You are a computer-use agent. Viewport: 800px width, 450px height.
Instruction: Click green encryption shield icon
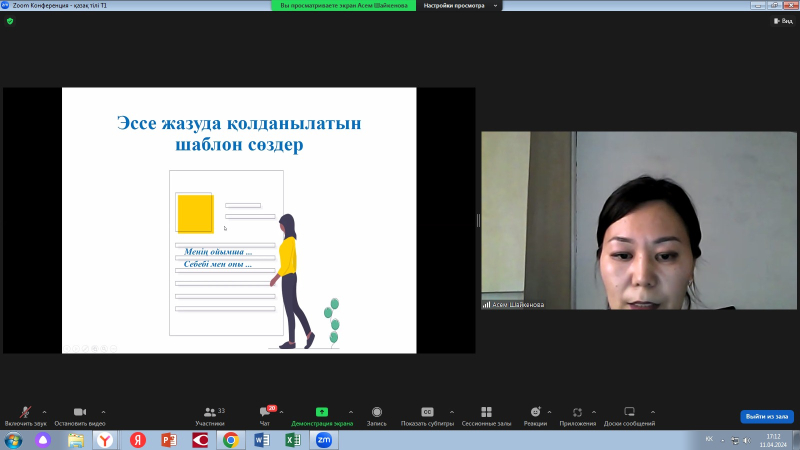(11, 20)
